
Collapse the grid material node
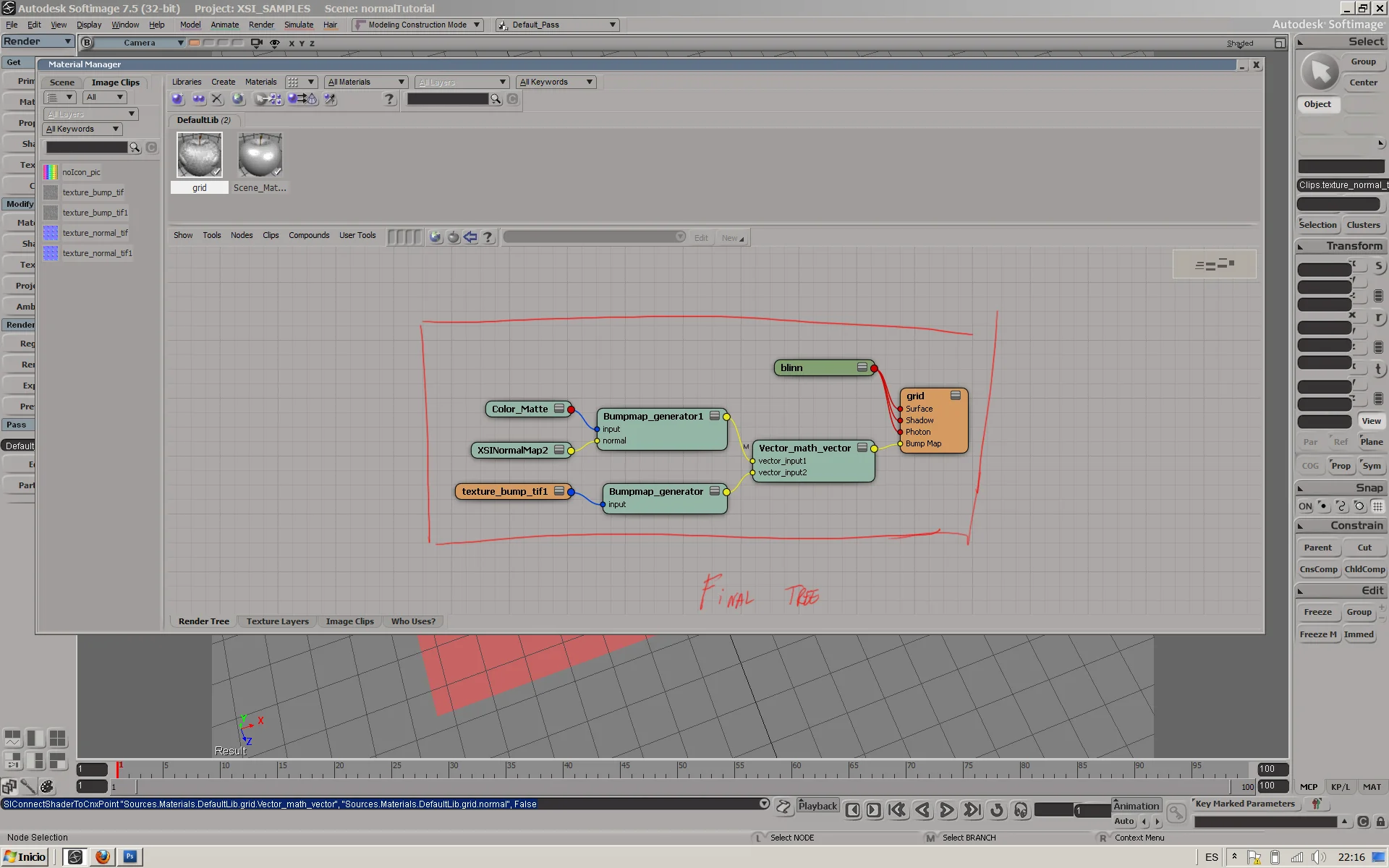pyautogui.click(x=956, y=396)
